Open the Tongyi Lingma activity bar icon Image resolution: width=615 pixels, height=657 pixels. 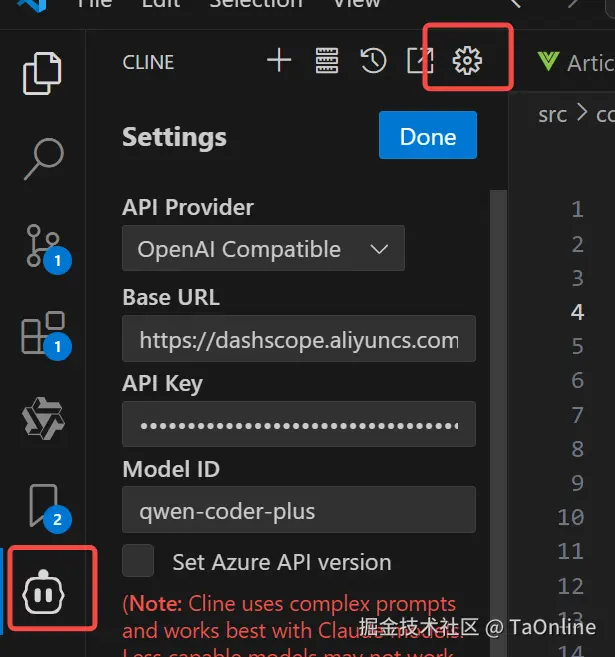[x=43, y=418]
